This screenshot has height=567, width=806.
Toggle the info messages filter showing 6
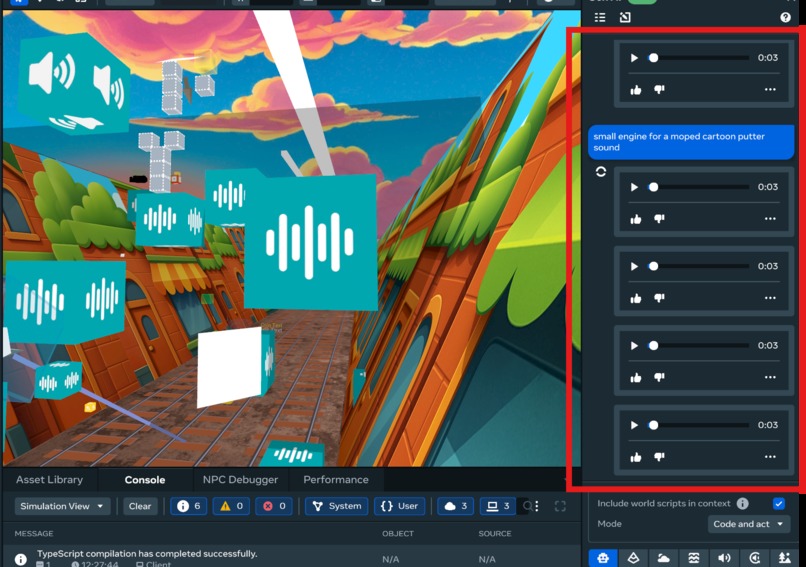coord(189,506)
